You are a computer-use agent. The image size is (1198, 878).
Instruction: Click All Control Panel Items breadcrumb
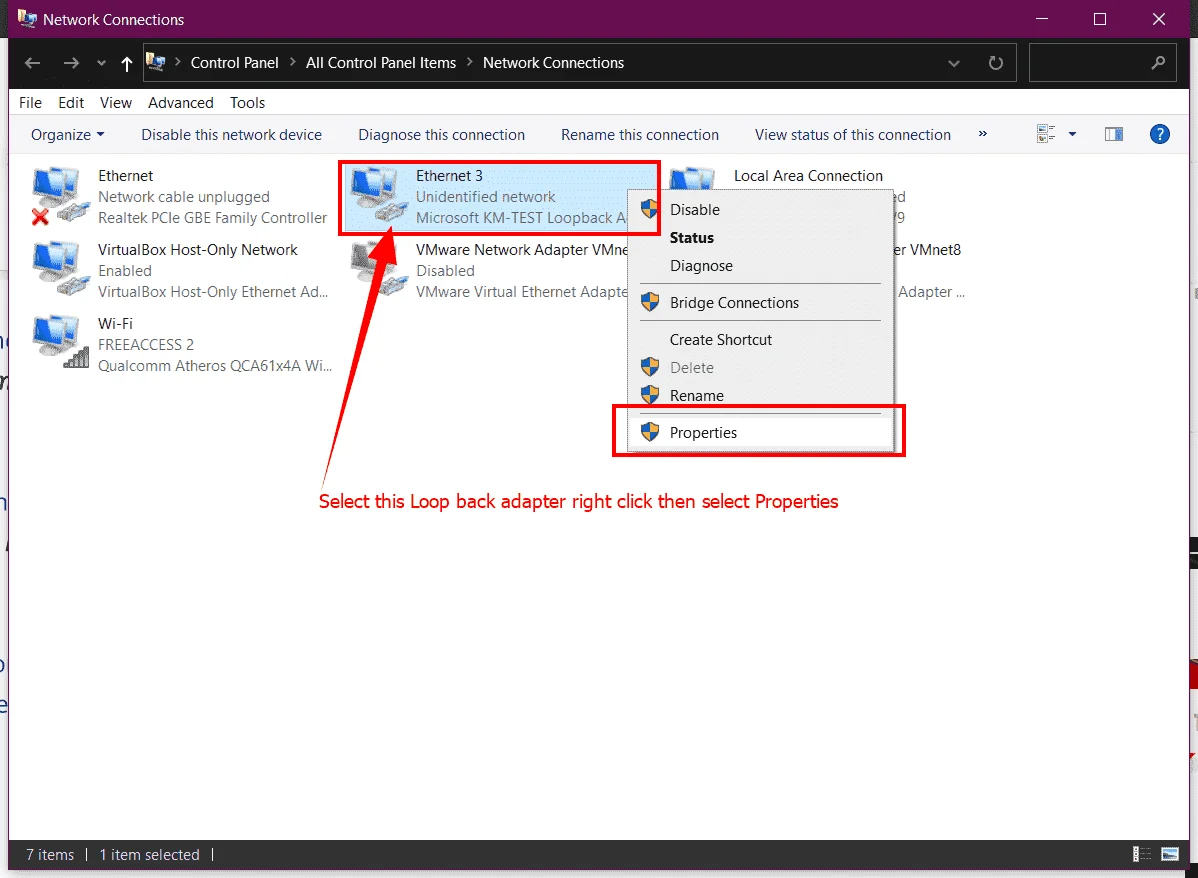pos(380,63)
